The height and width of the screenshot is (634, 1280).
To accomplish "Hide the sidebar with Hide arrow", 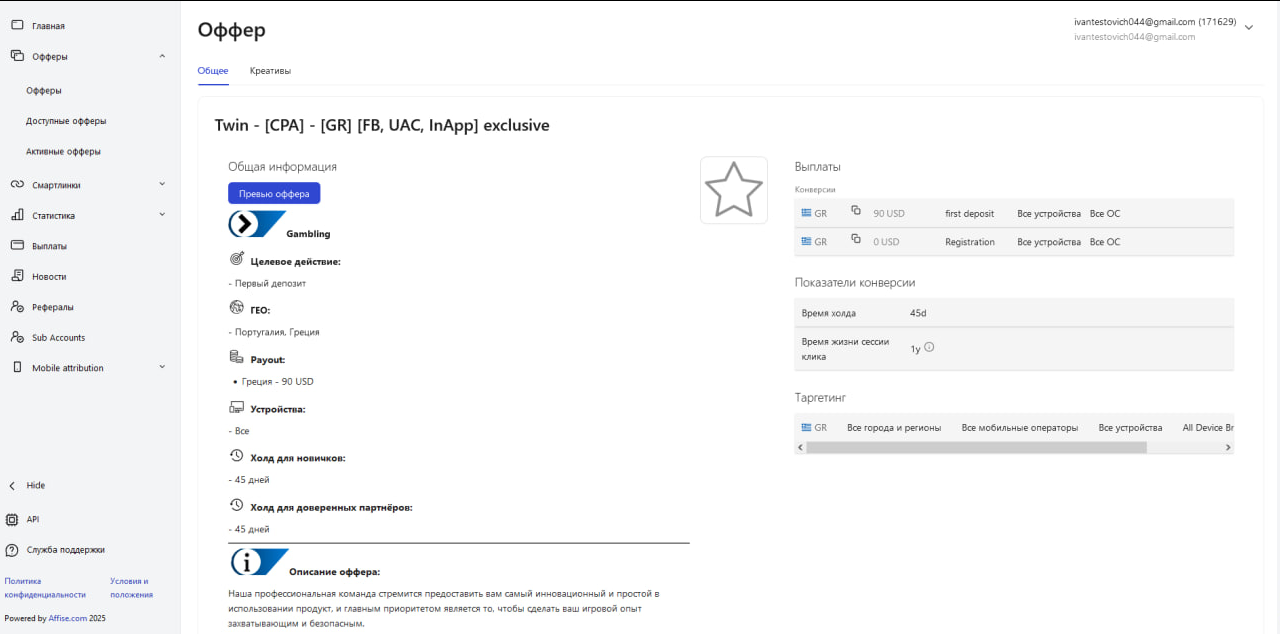I will (13, 485).
